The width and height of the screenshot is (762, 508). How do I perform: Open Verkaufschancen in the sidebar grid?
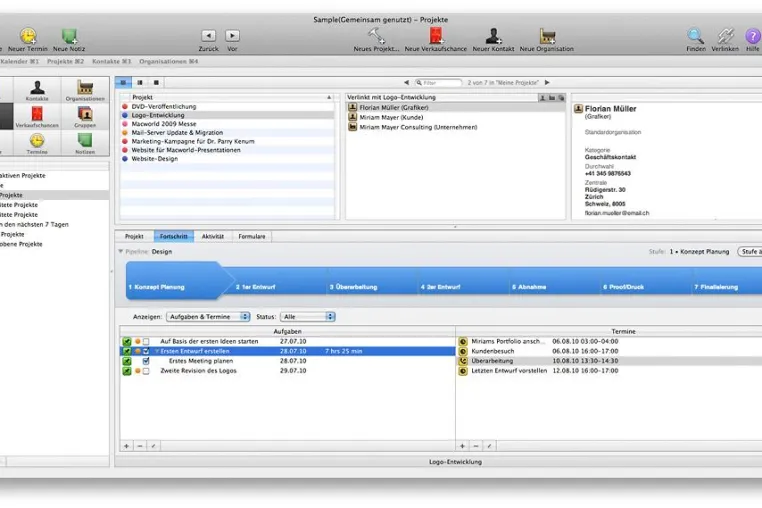click(37, 117)
